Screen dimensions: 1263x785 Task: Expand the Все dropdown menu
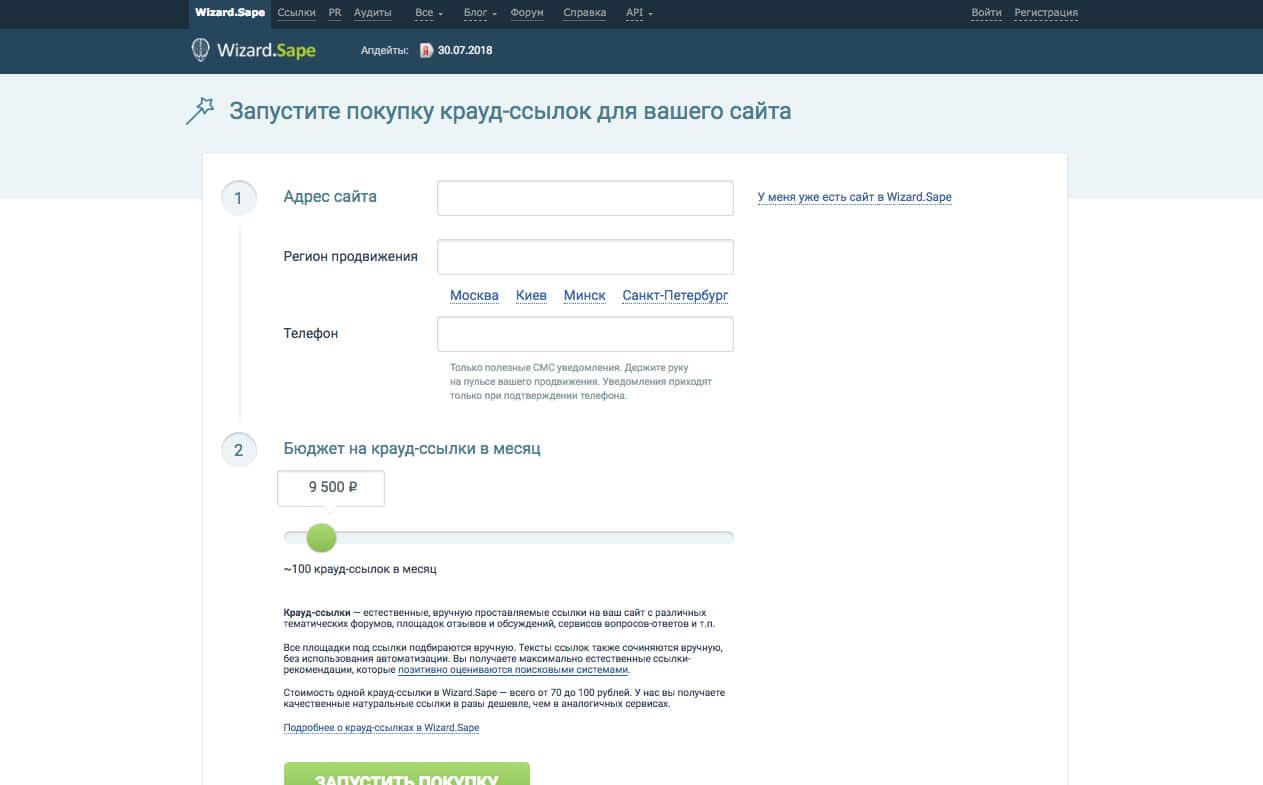click(x=428, y=13)
